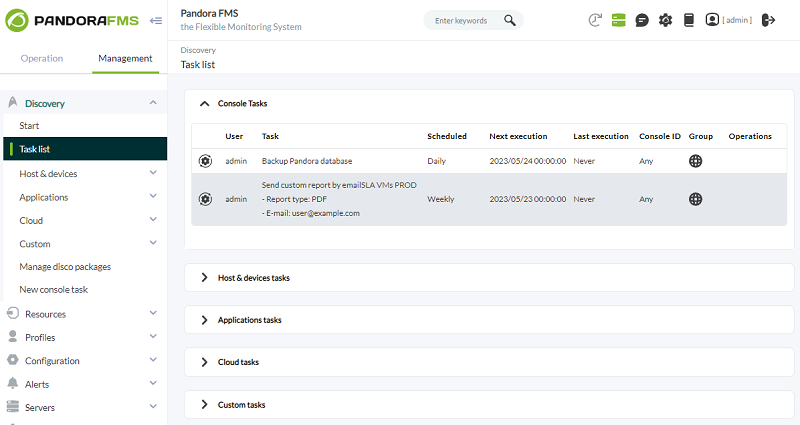Click the logout arrow icon
Image resolution: width=800 pixels, height=425 pixels.
tap(768, 20)
